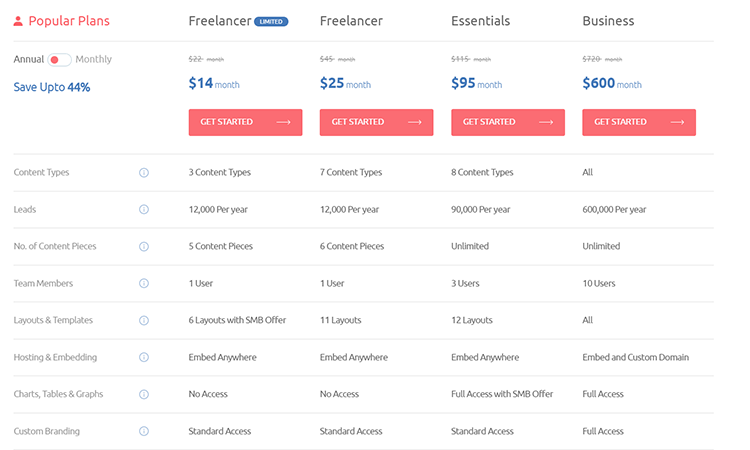Open Hosting & Embedding info icon
Screen dimensions: 750x450
143,357
